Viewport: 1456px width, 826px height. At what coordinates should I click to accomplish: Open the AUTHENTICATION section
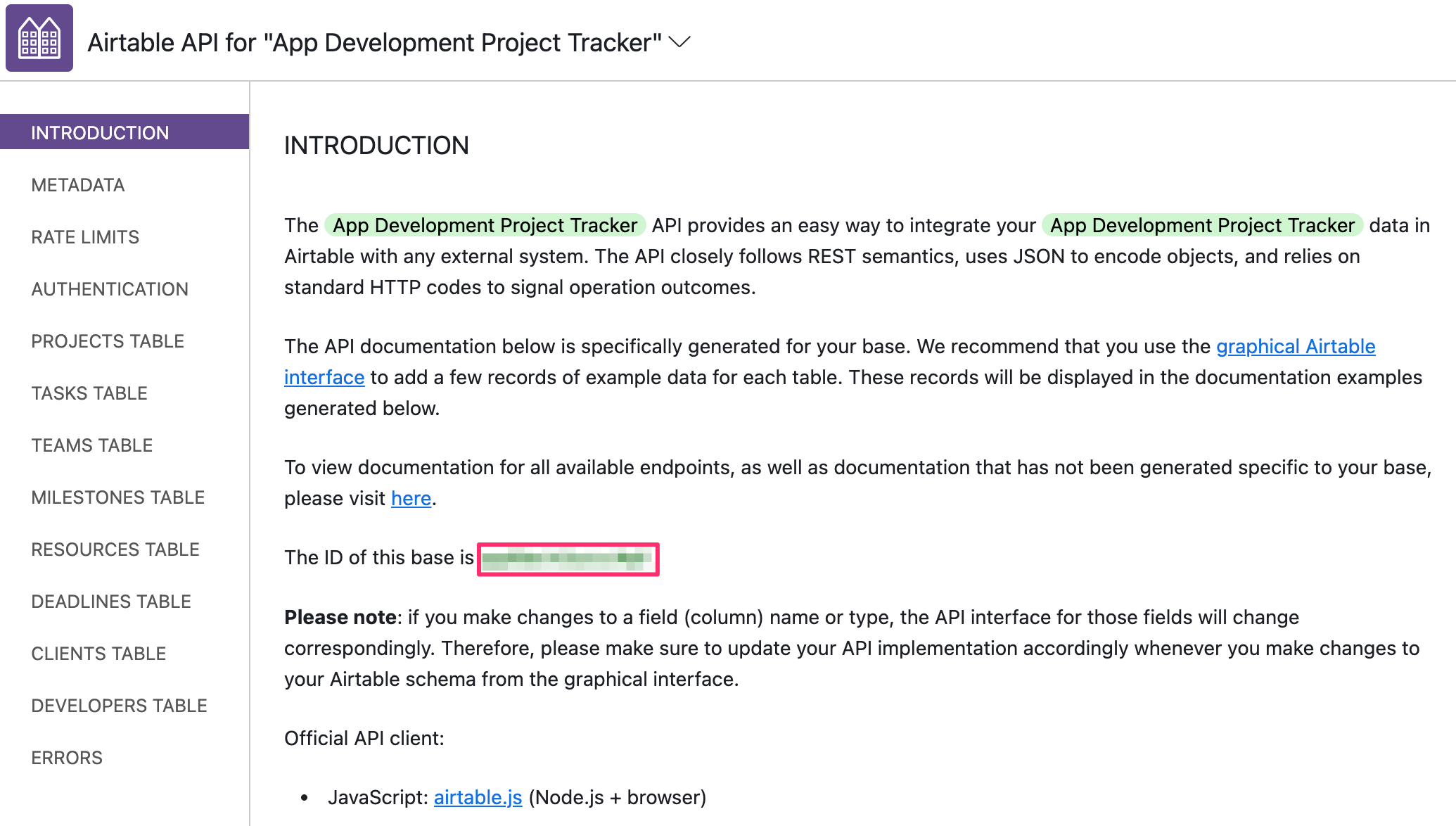(x=110, y=289)
